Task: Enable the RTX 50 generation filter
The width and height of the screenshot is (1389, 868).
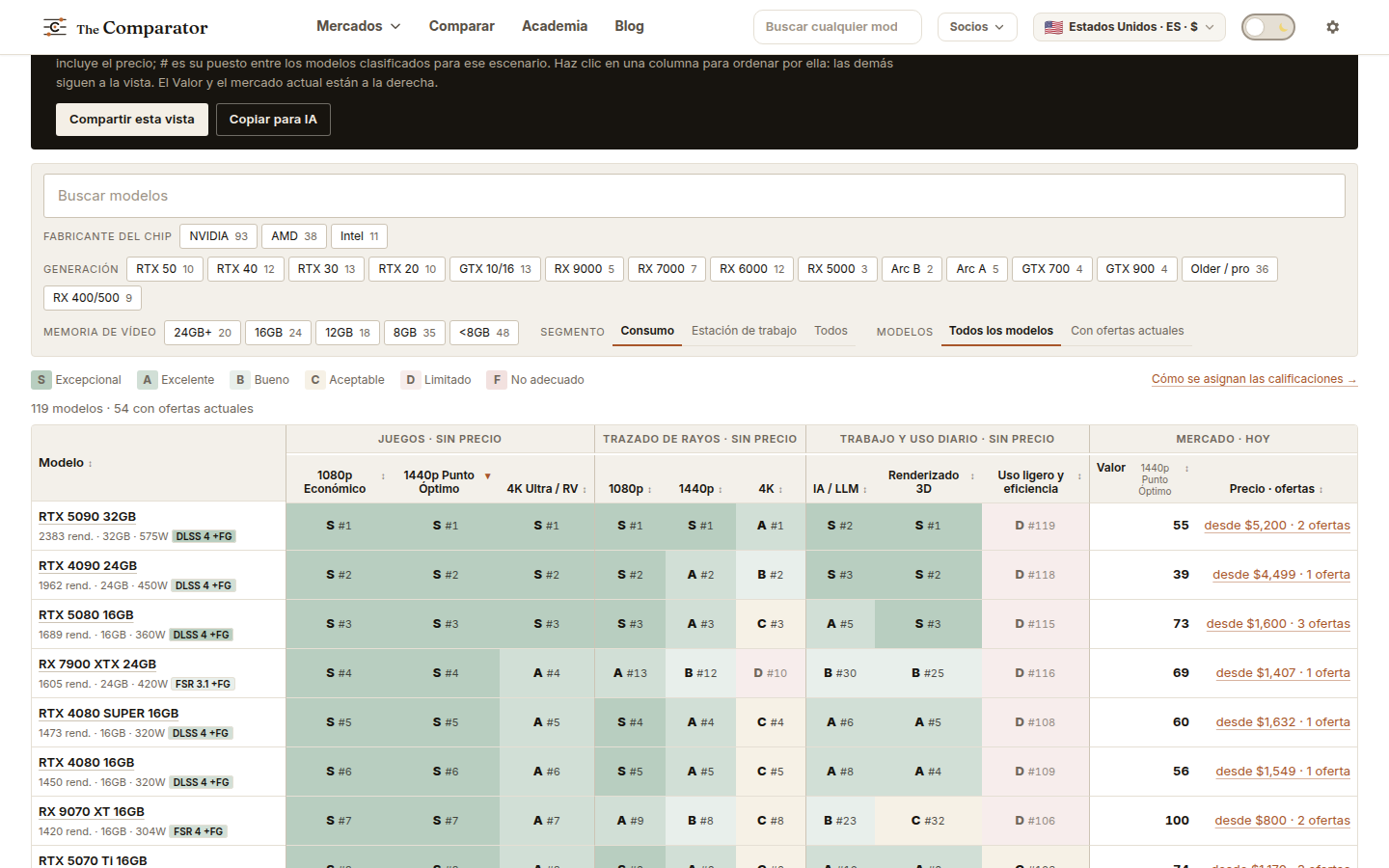Action: pos(165,269)
